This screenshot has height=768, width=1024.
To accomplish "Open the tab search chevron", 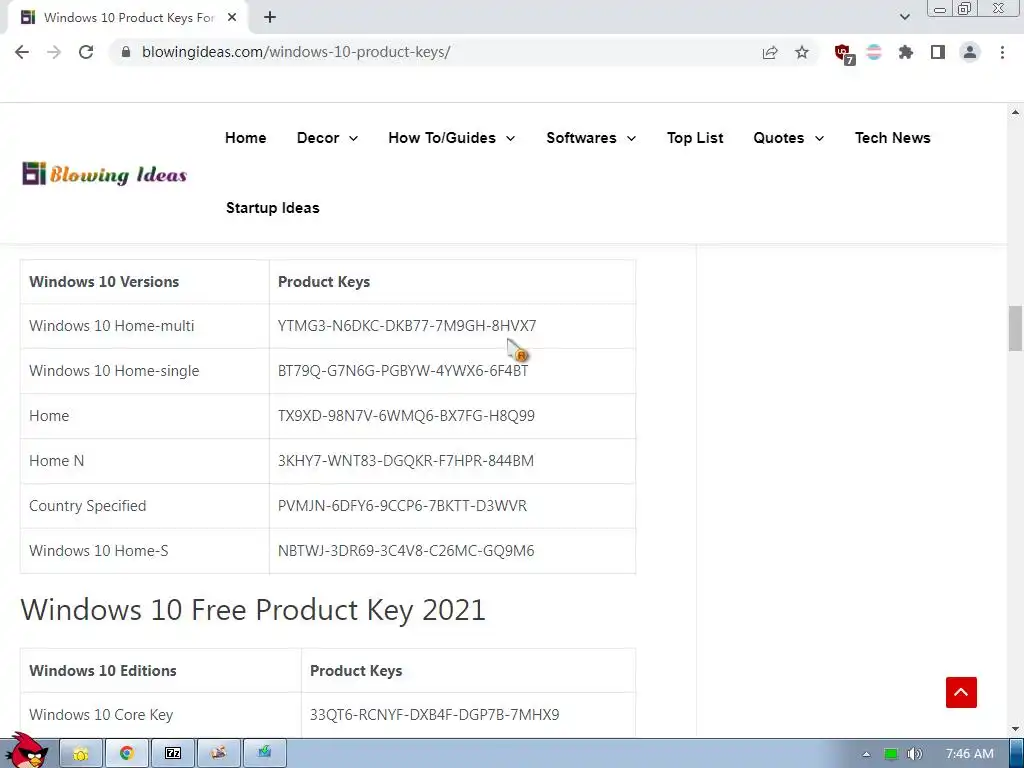I will tap(904, 17).
